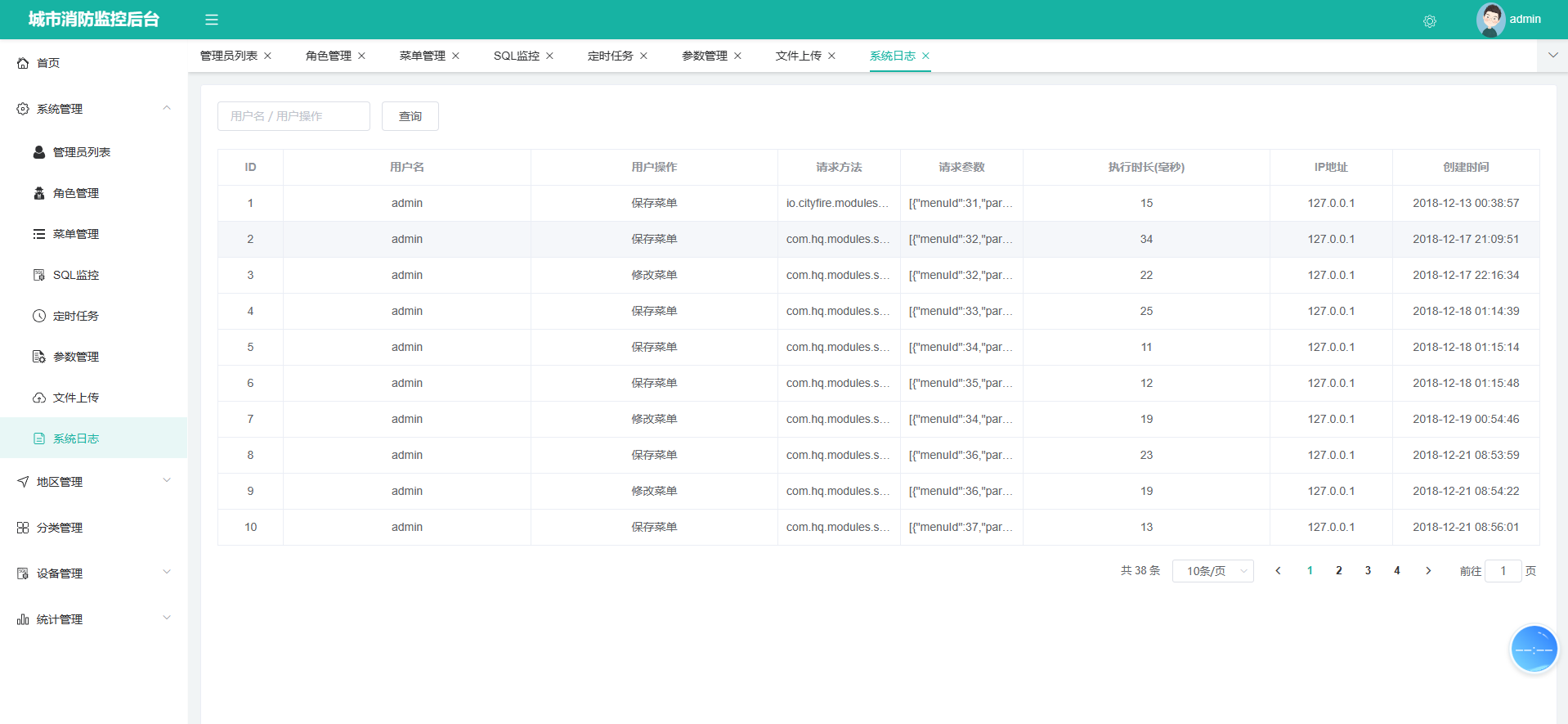
Task: Click the 管理员列表 person icon in sidebar
Action: [38, 152]
